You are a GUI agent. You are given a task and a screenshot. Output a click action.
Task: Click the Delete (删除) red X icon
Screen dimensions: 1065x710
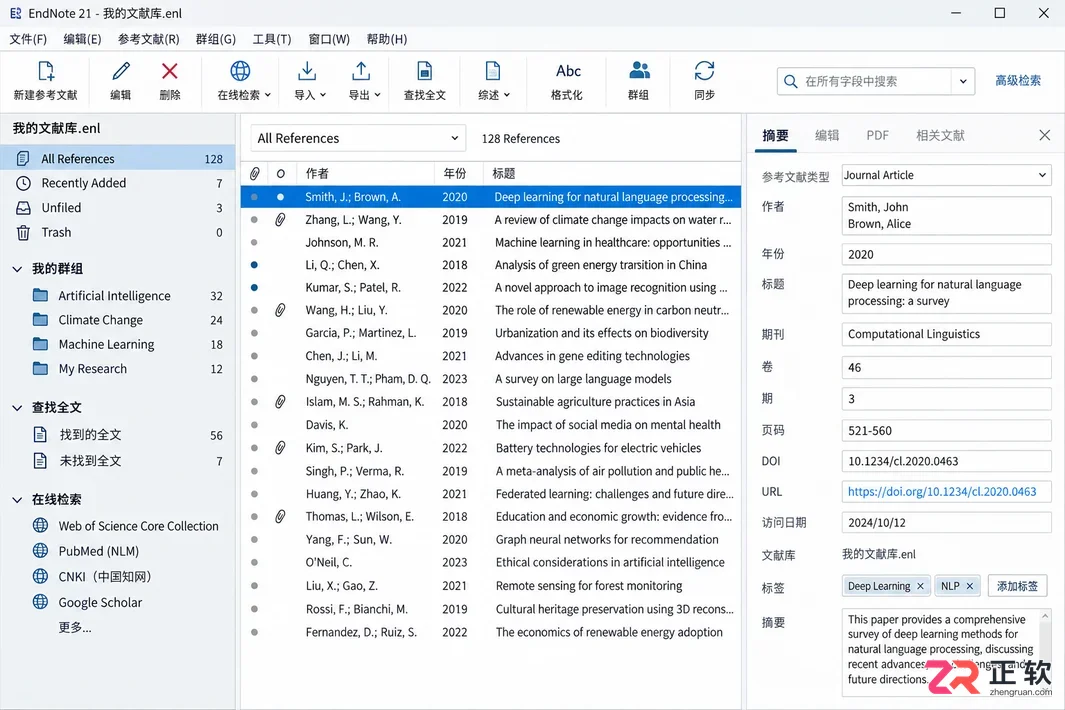tap(170, 71)
